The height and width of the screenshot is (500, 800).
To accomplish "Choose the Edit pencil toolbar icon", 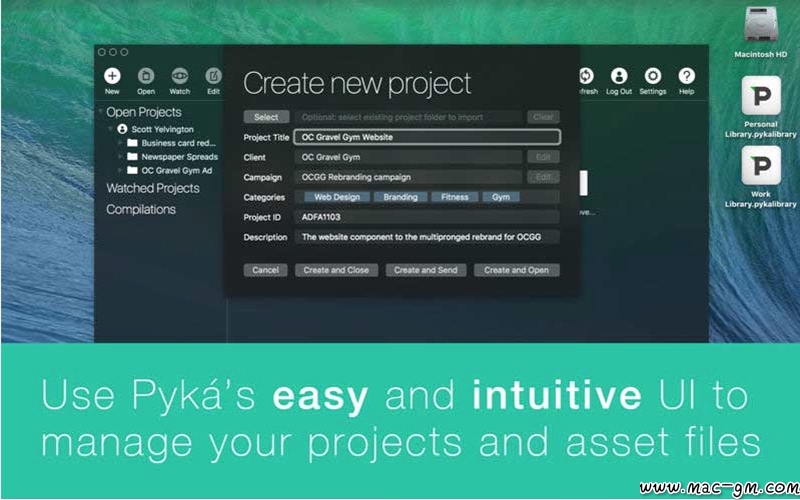I will click(213, 76).
